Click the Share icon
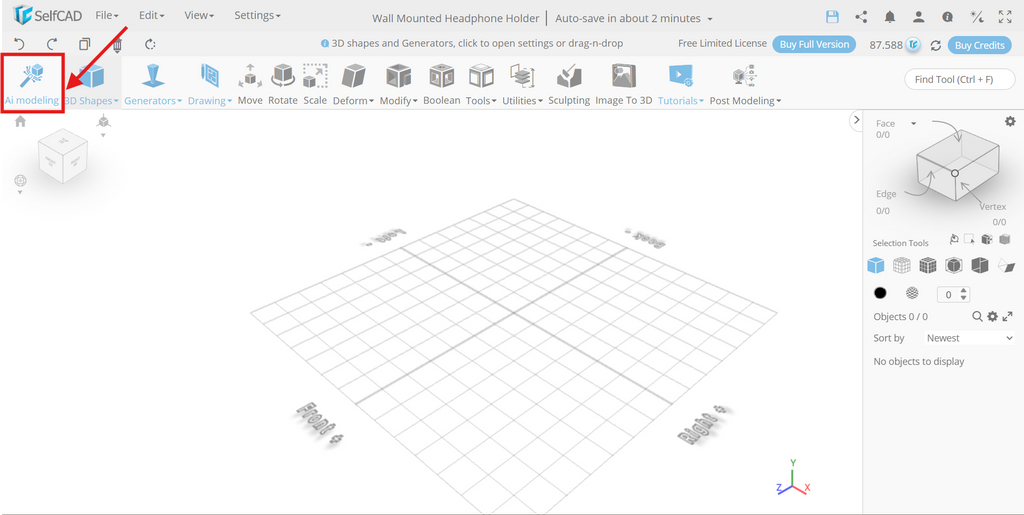 (861, 17)
